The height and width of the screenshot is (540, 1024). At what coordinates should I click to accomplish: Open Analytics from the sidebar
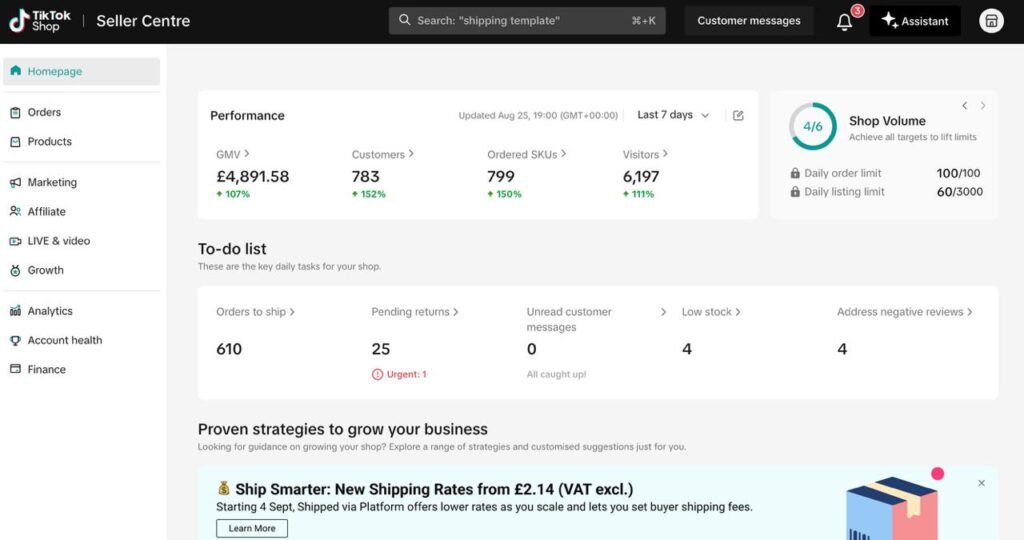(x=50, y=312)
